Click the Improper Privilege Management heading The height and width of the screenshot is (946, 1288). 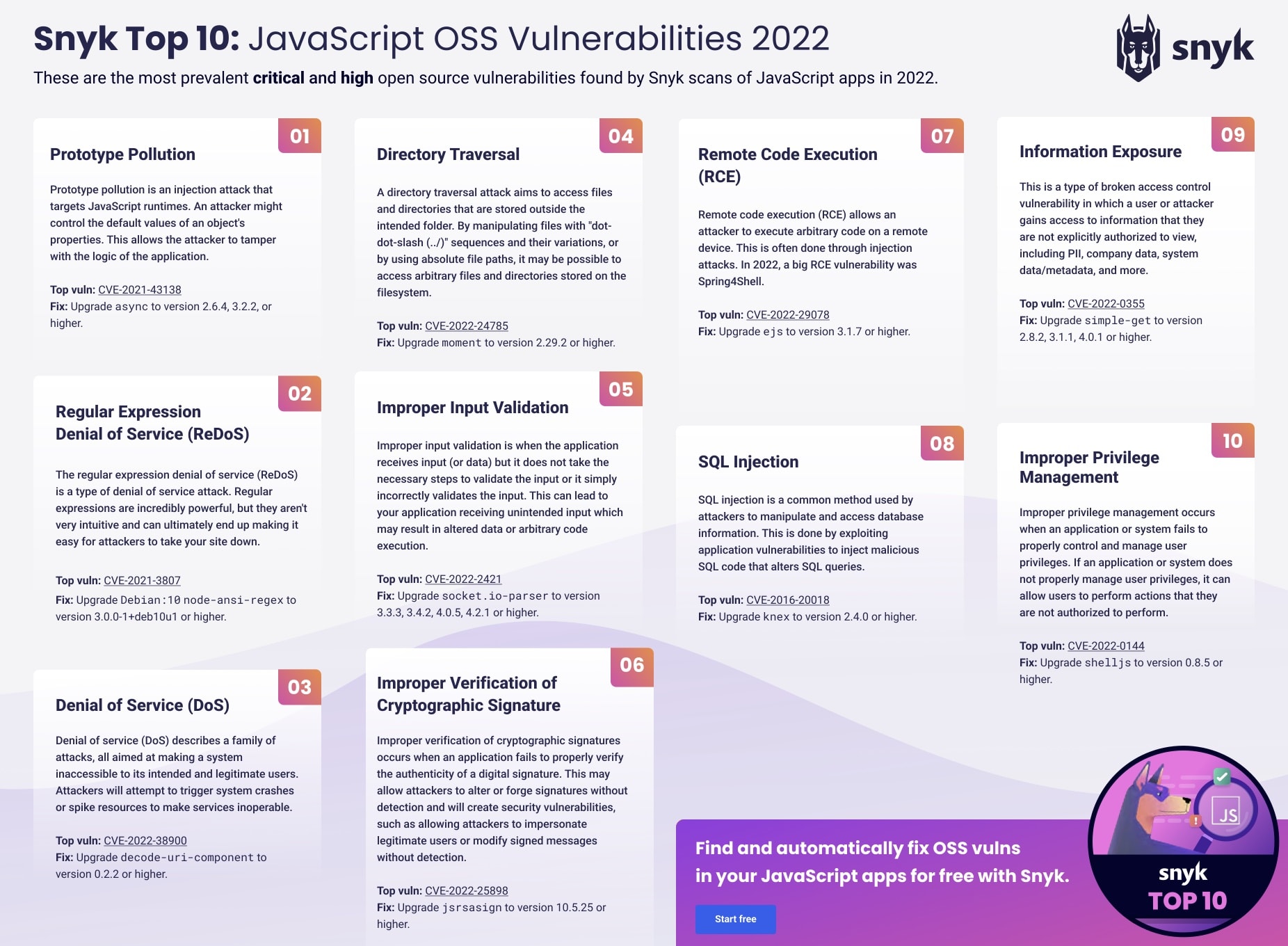pyautogui.click(x=1089, y=467)
